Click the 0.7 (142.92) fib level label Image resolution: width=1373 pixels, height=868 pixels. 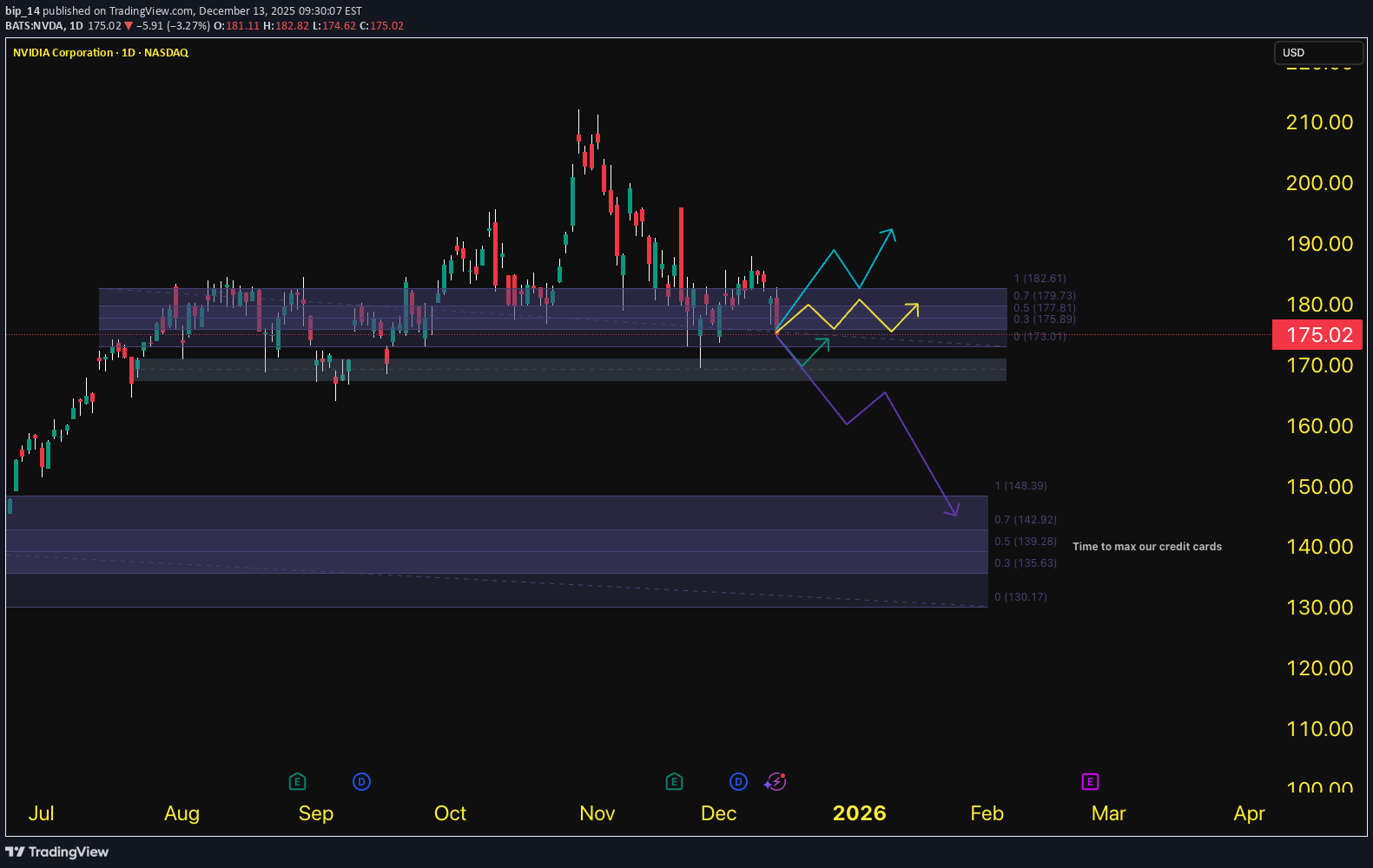click(x=1026, y=520)
